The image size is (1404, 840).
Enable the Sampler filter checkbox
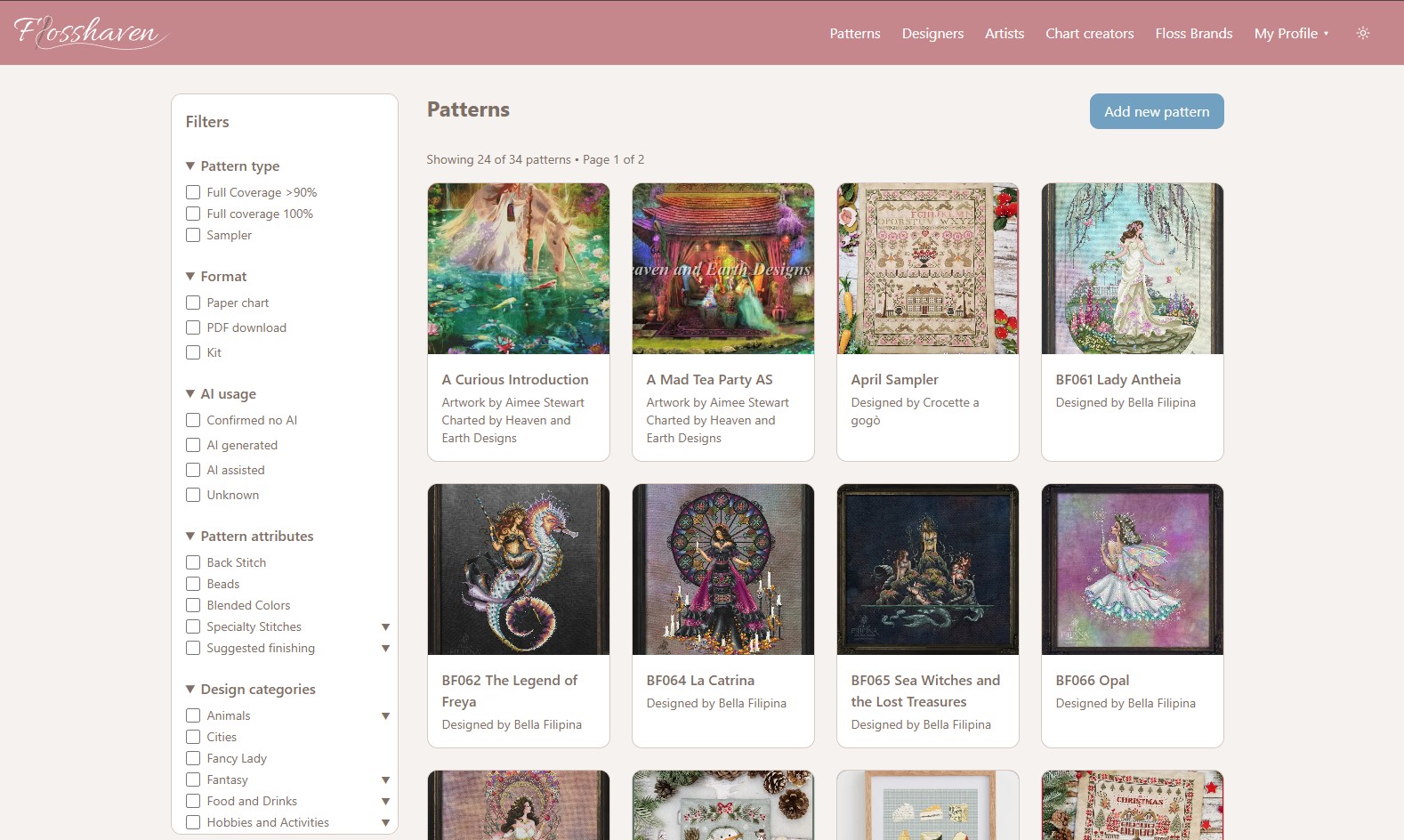[x=193, y=235]
